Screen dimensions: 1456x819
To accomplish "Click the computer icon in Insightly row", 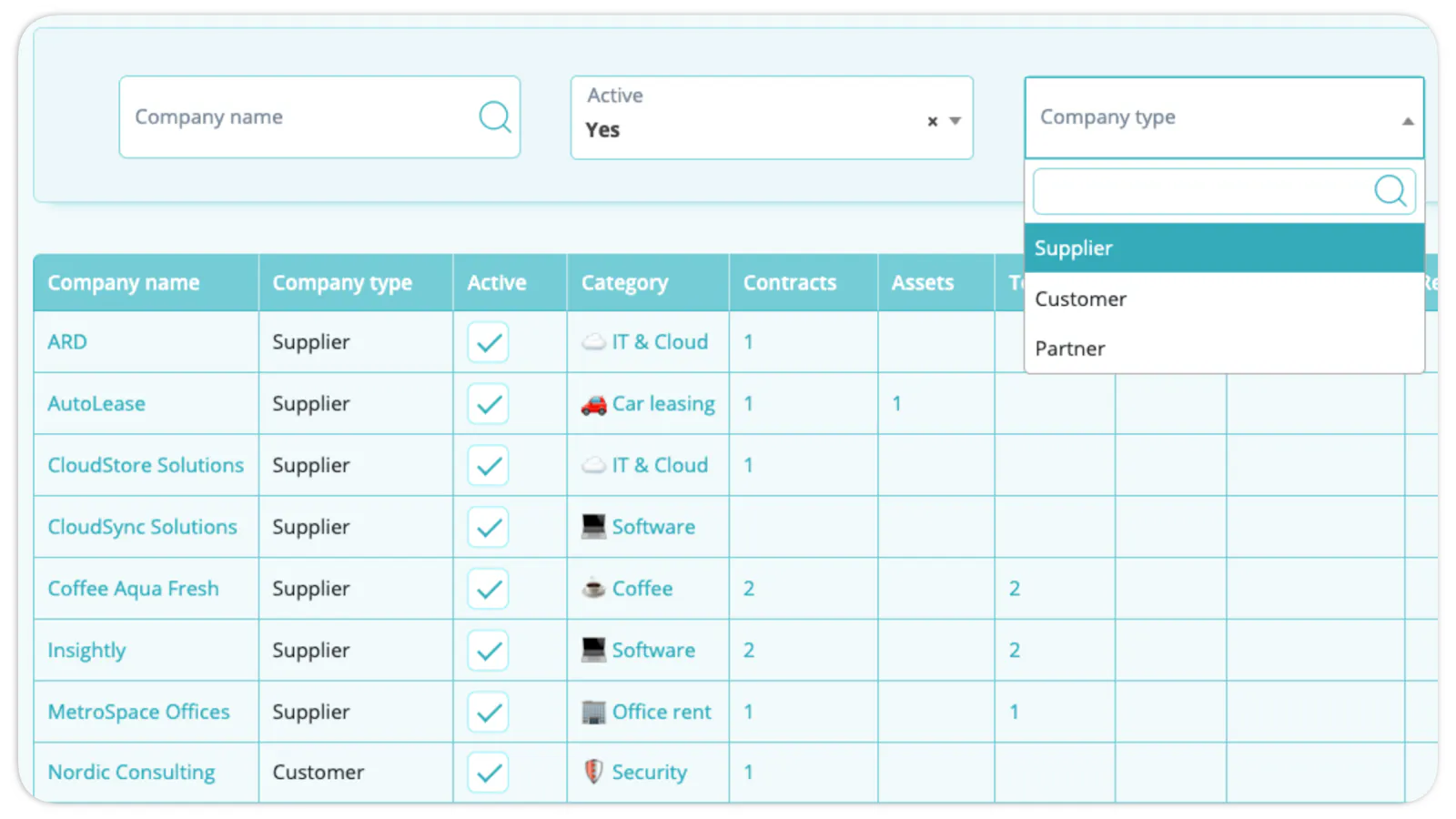I will coord(593,651).
